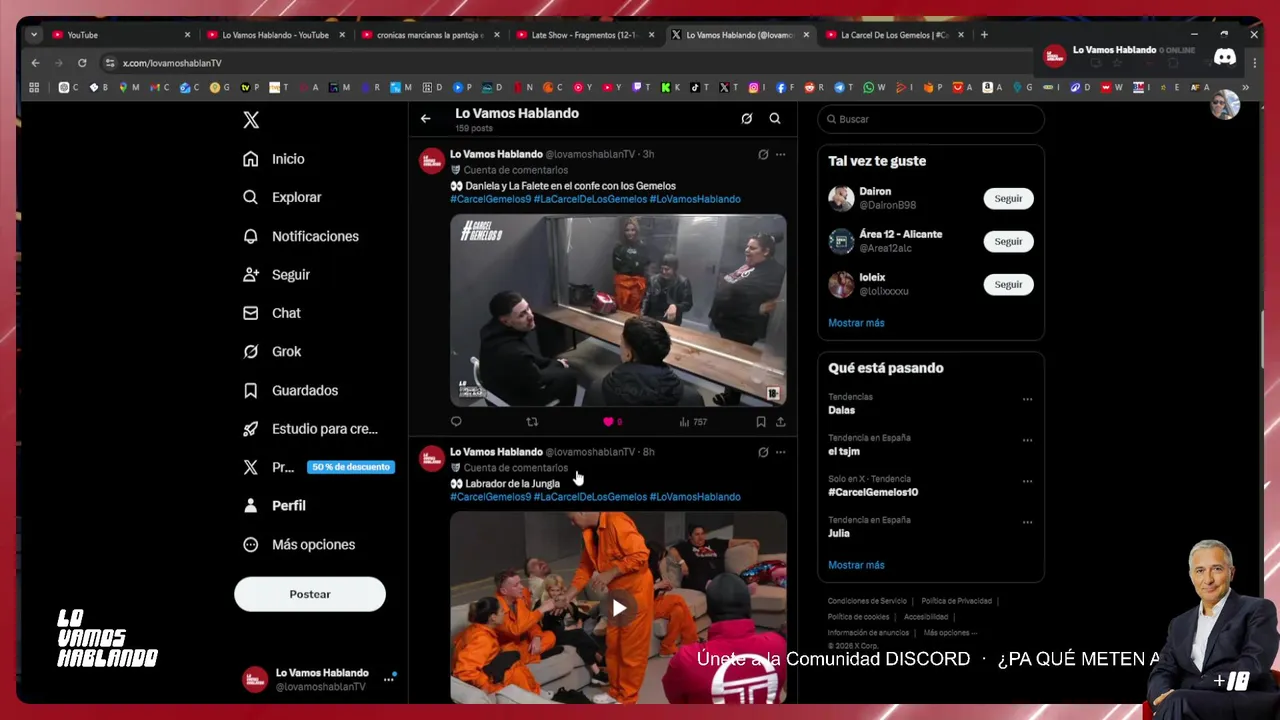The width and height of the screenshot is (1280, 720).
Task: Click the Postear button
Action: point(310,594)
